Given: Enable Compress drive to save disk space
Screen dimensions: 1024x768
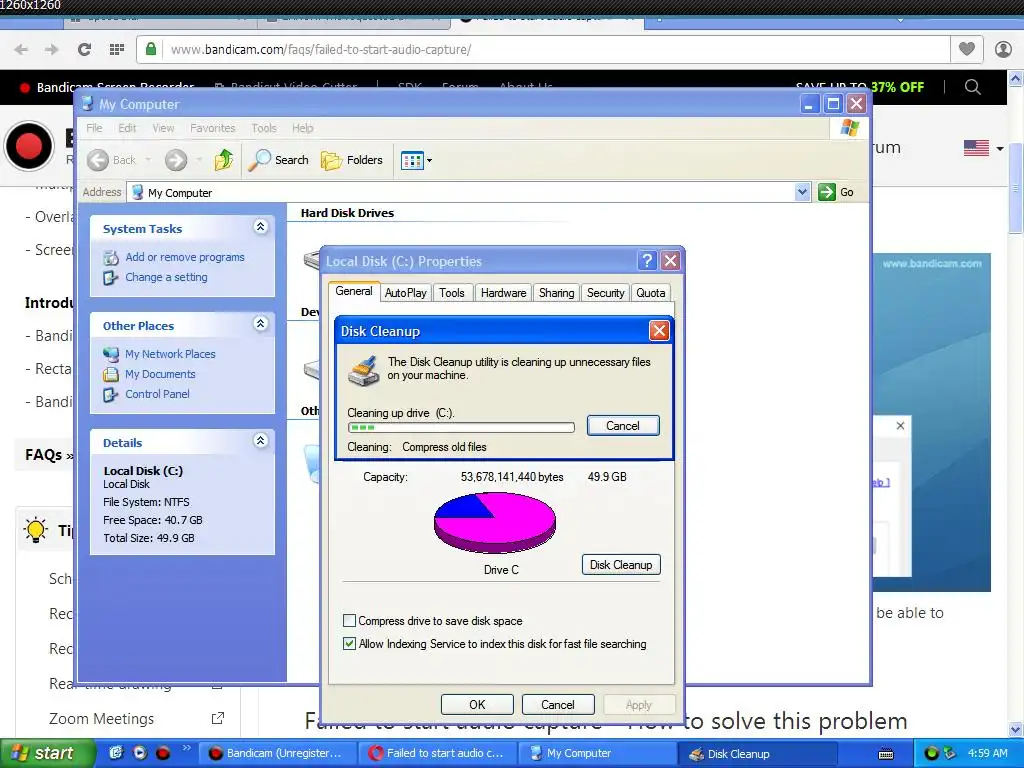Looking at the screenshot, I should tap(349, 620).
